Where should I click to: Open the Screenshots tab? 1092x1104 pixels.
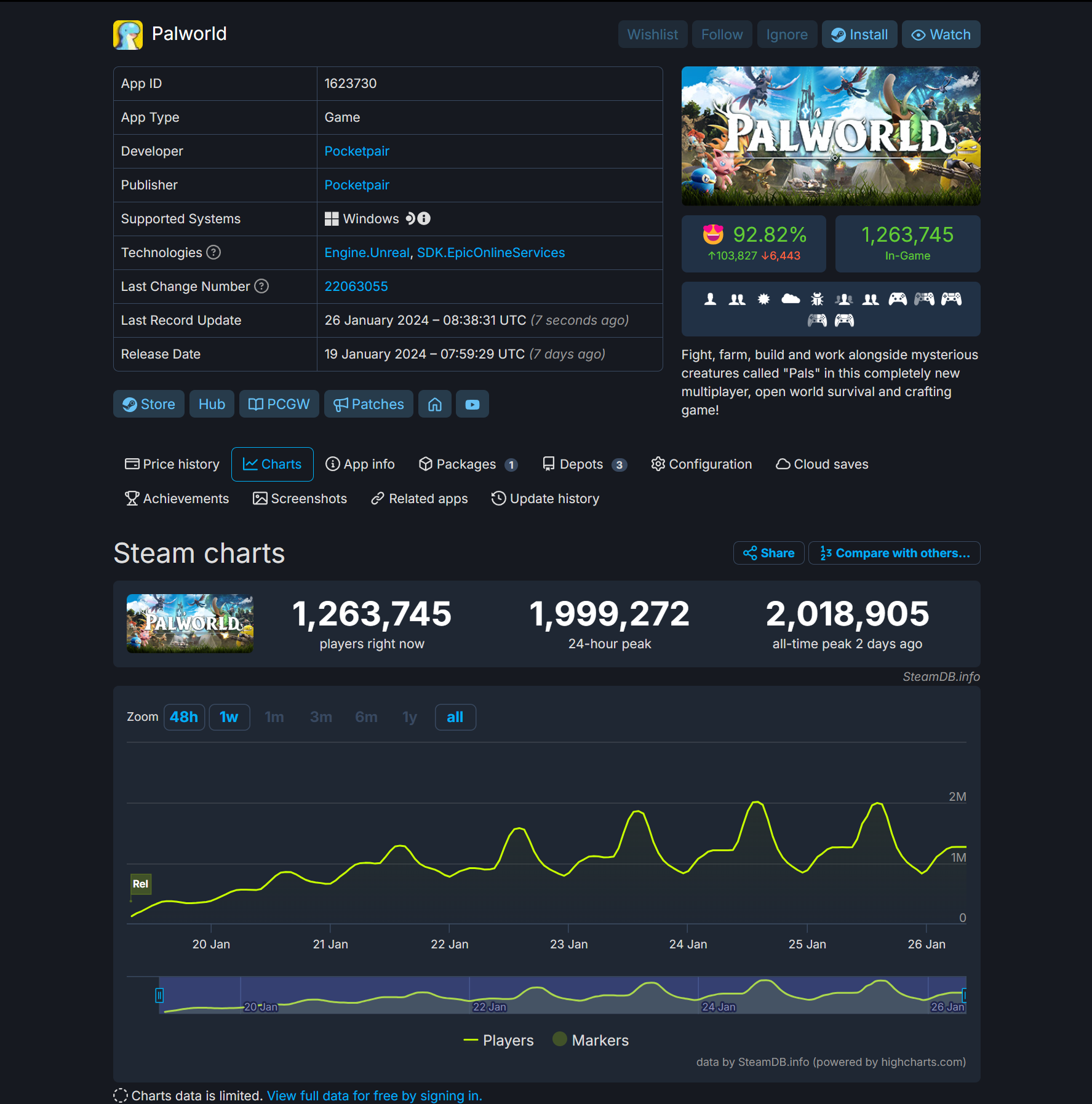click(x=300, y=499)
